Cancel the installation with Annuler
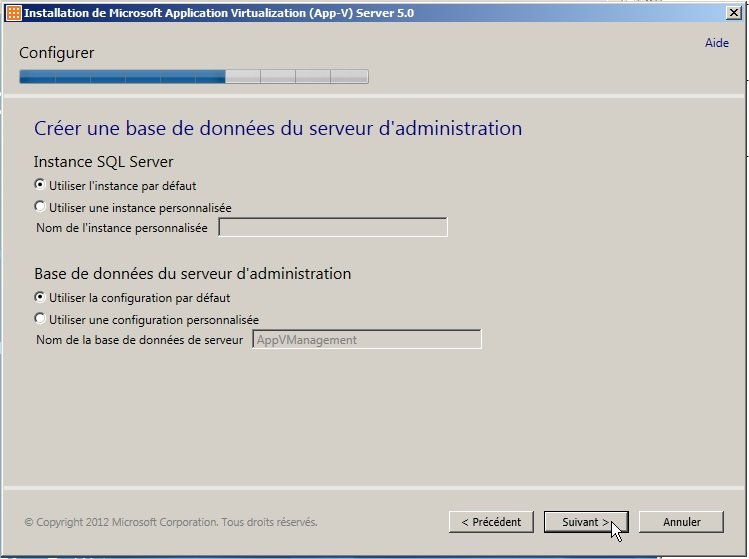Screen dimensions: 749x559 pyautogui.click(x=681, y=522)
